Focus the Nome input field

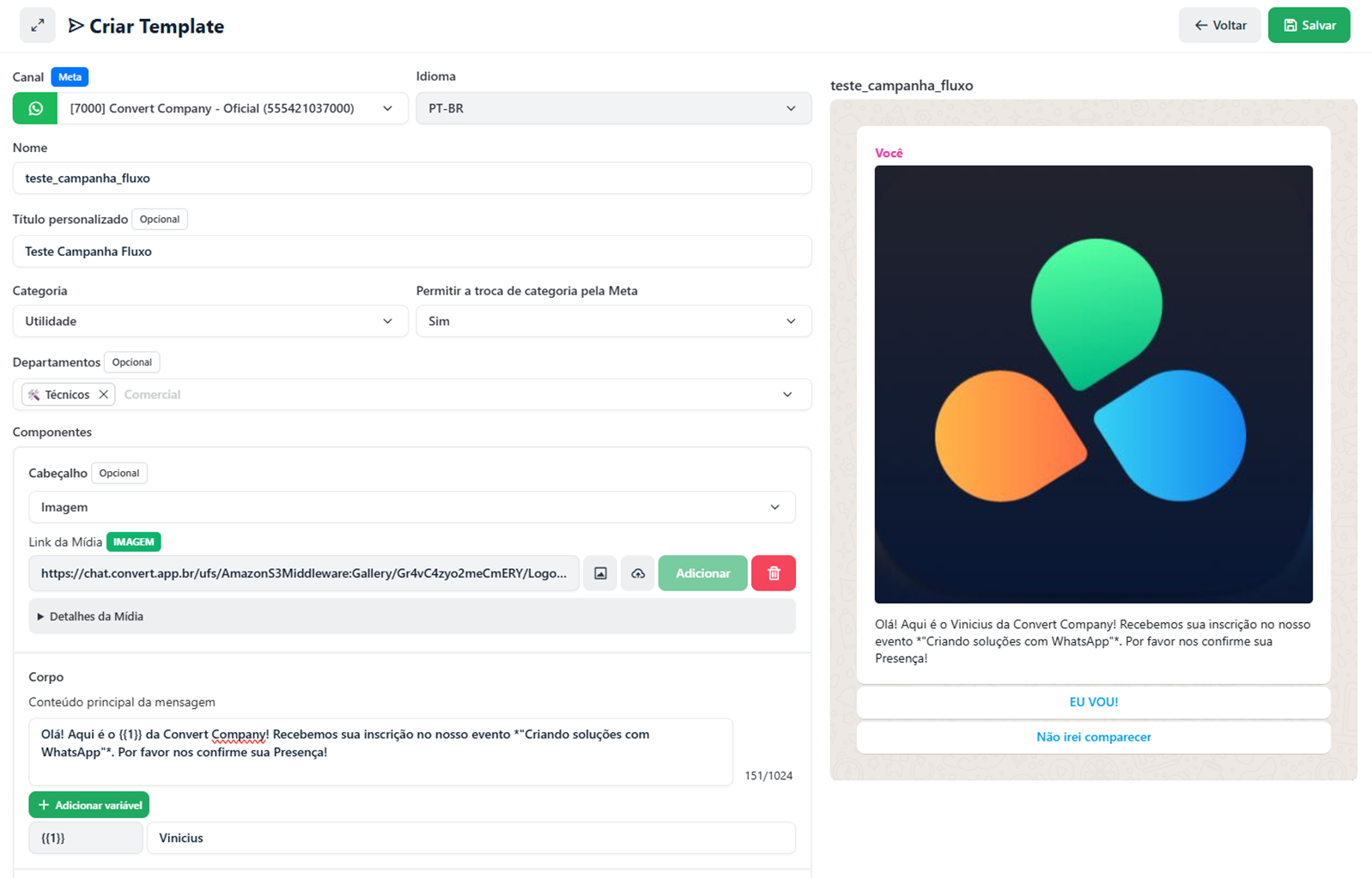click(412, 179)
